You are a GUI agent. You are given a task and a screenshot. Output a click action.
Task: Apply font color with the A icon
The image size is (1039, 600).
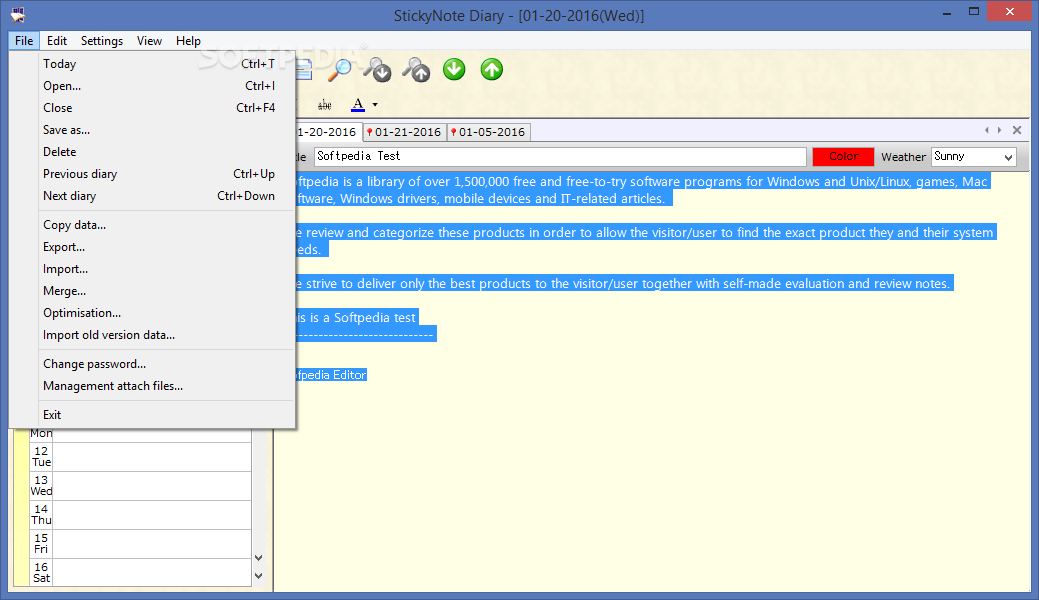tap(358, 105)
